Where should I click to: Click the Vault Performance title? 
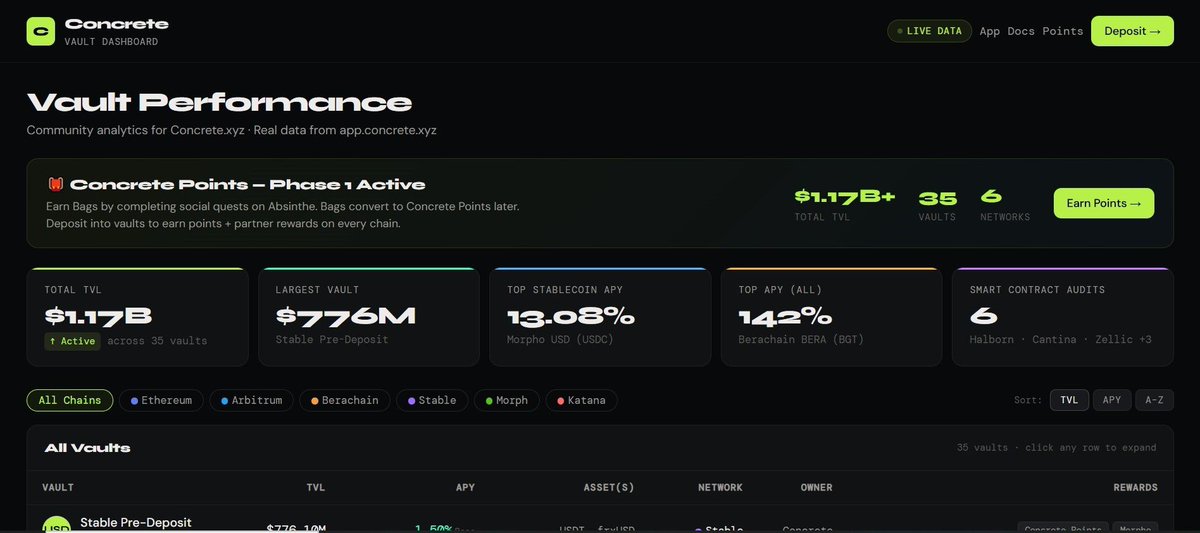point(219,102)
